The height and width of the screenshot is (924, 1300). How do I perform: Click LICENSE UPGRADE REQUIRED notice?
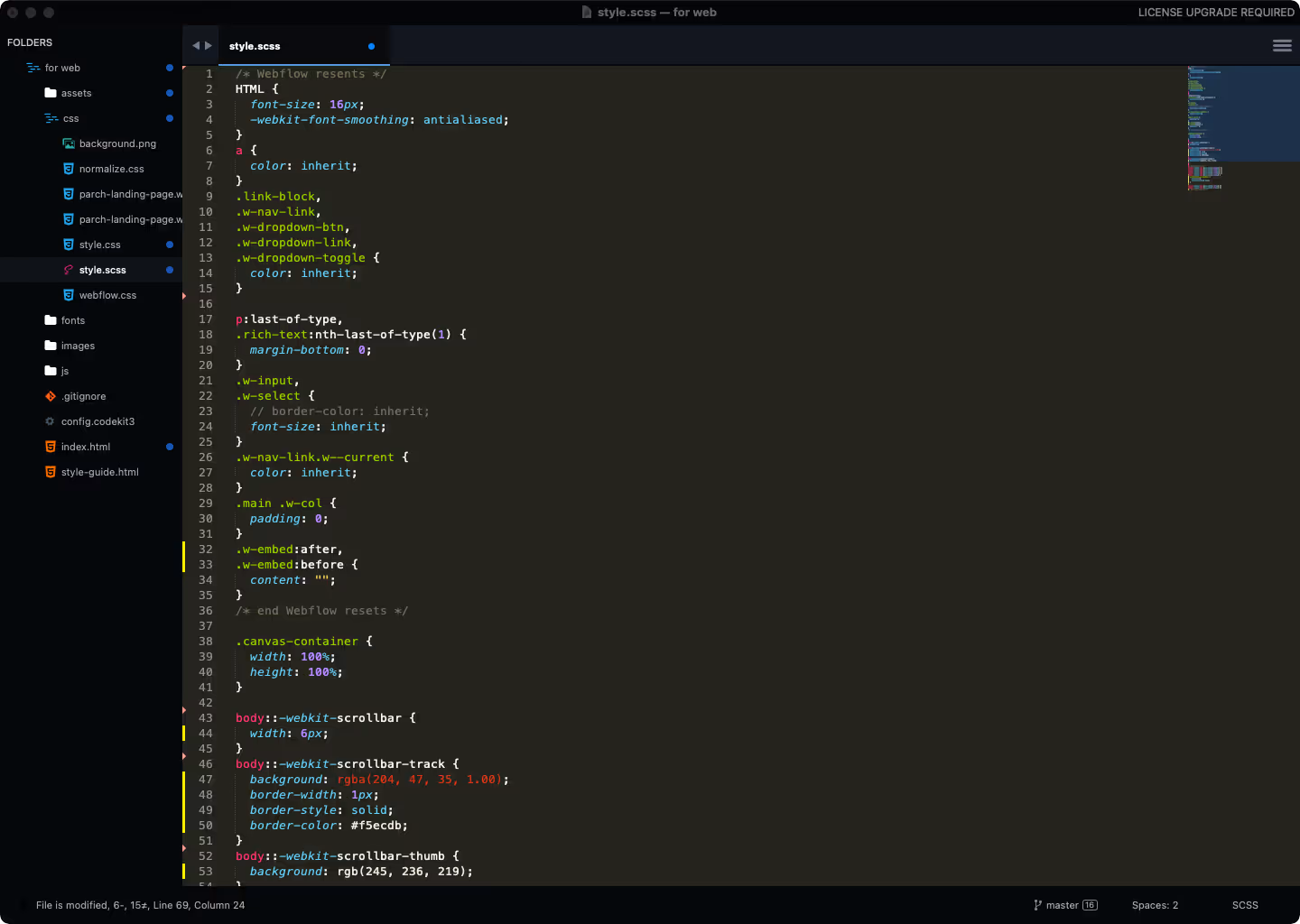click(1216, 13)
